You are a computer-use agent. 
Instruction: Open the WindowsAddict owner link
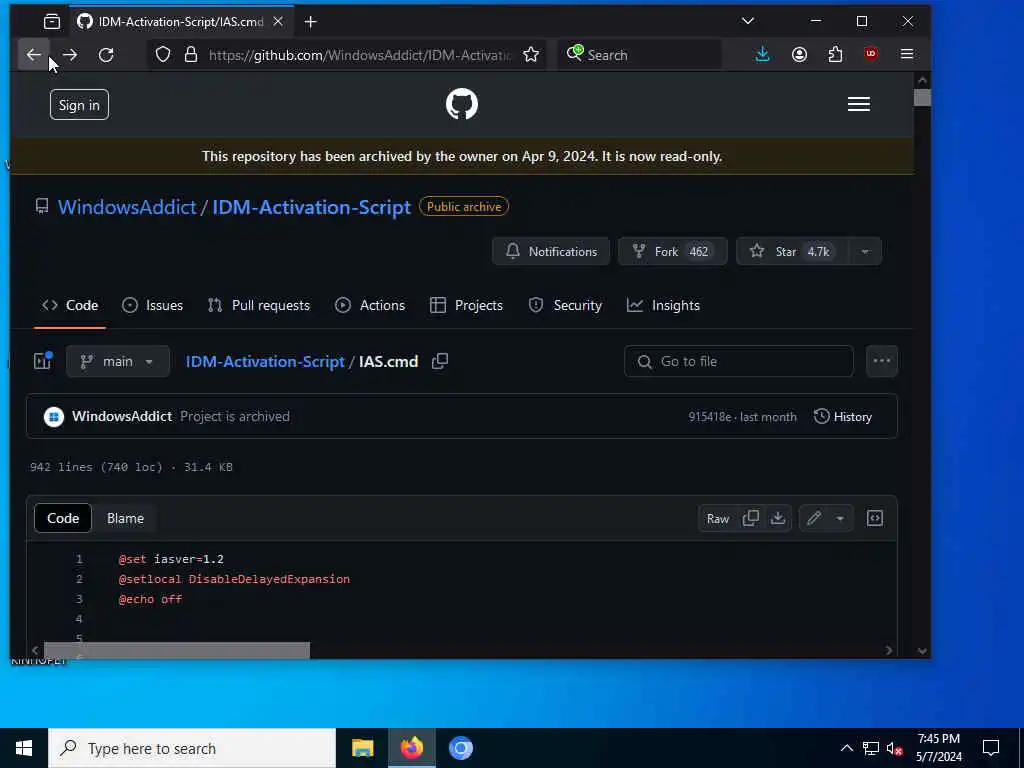pos(127,207)
